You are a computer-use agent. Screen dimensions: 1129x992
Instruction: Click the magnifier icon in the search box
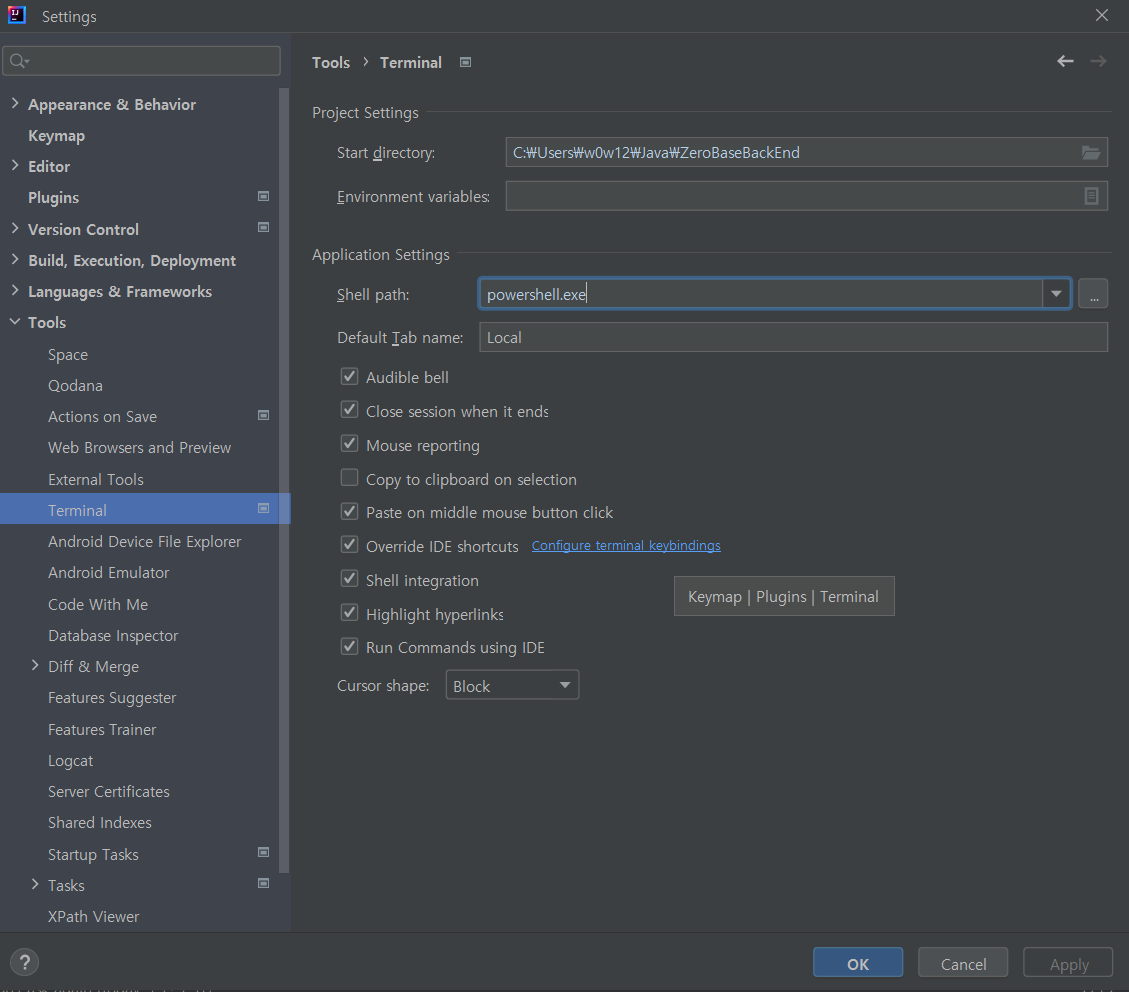(x=19, y=61)
